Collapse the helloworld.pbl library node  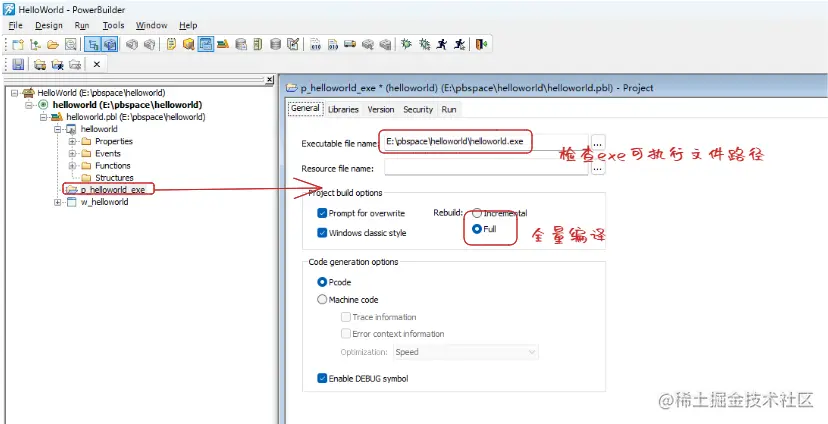pos(43,117)
